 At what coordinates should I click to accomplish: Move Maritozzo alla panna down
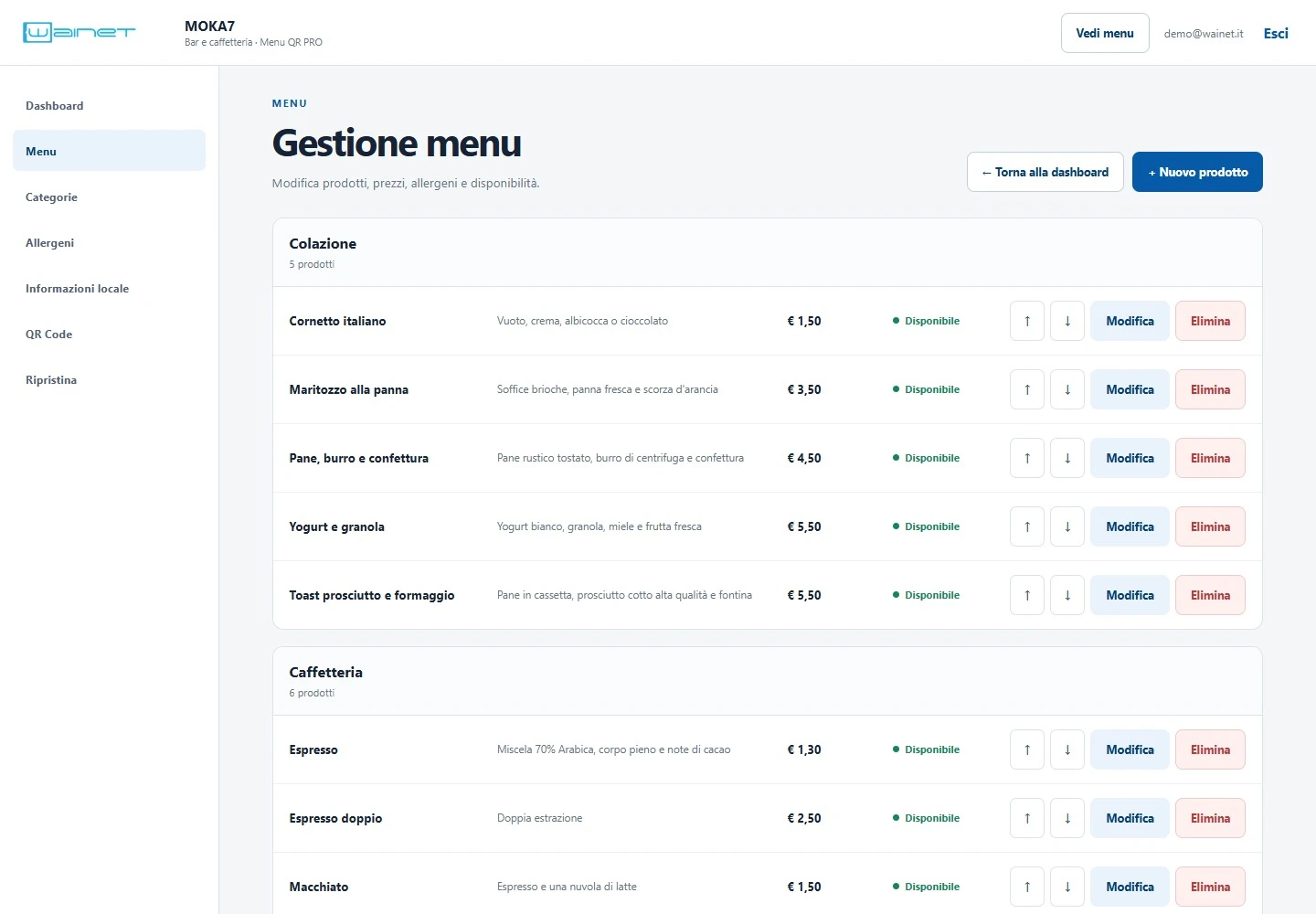pyautogui.click(x=1067, y=389)
